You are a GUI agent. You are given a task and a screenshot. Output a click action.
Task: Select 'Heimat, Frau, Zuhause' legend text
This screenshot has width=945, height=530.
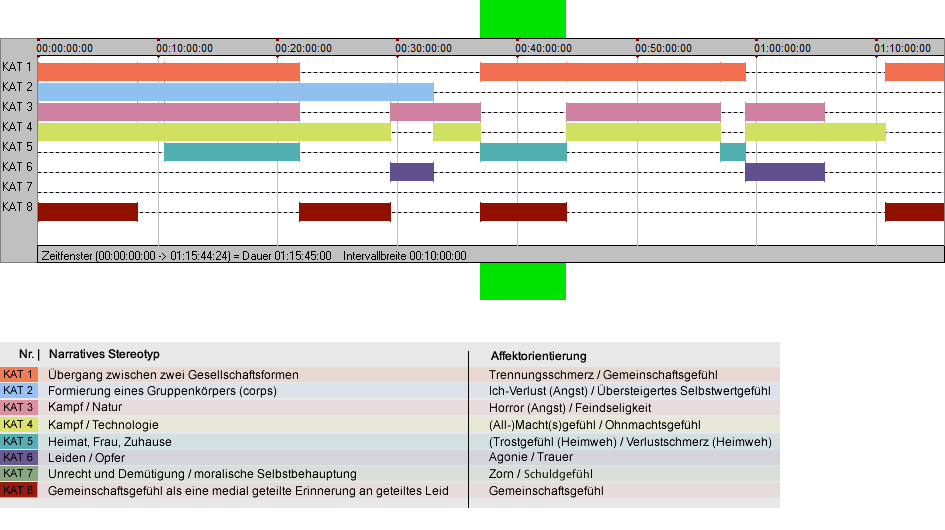tap(110, 441)
